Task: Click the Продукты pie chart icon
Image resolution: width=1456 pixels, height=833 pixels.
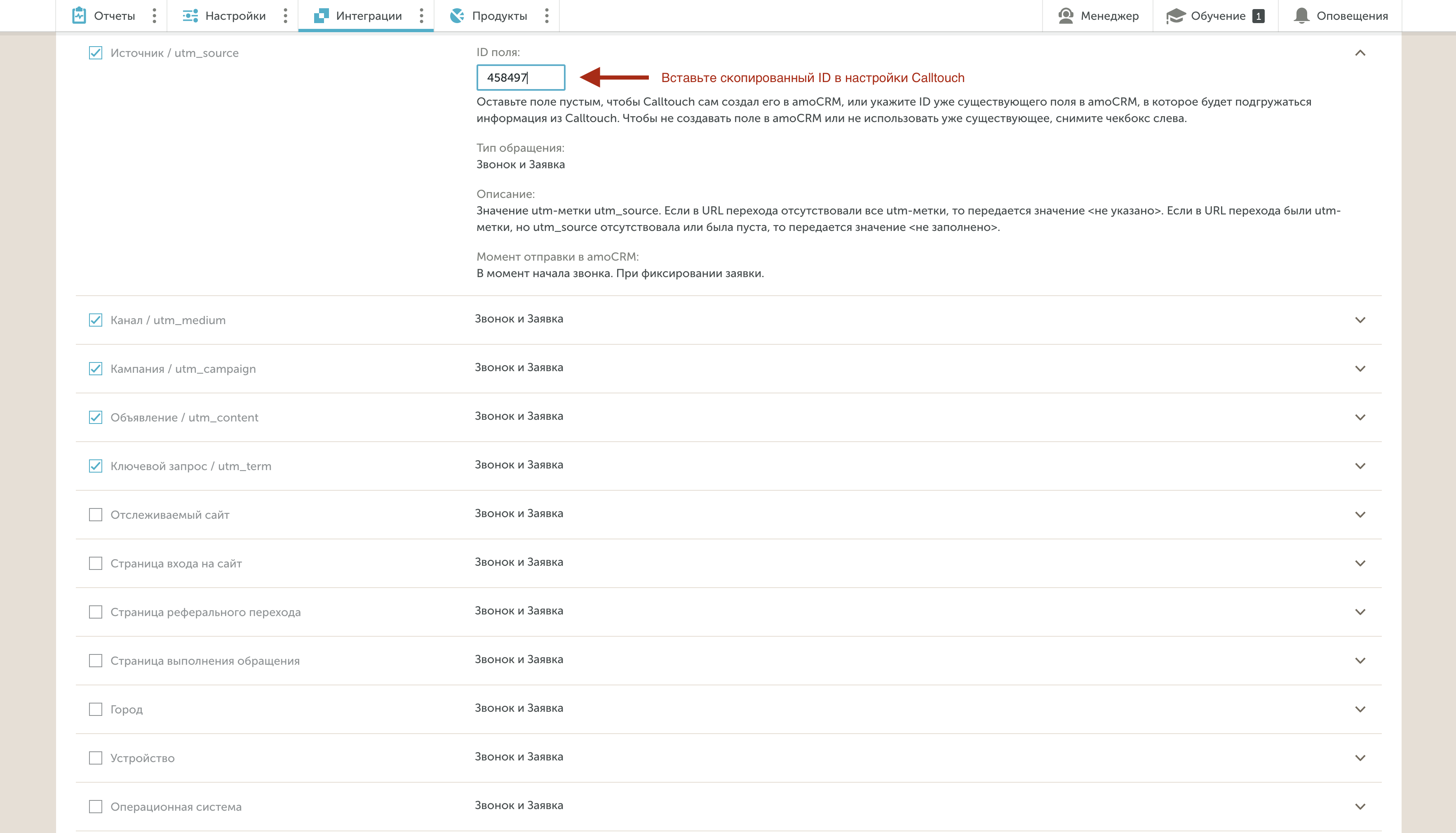Action: 457,15
